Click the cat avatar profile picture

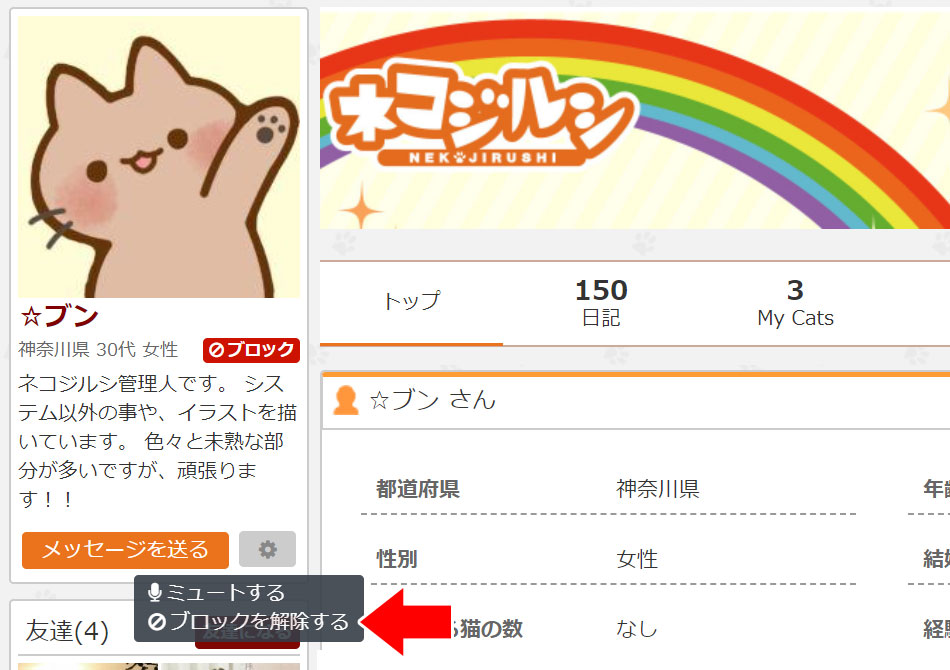click(x=159, y=156)
